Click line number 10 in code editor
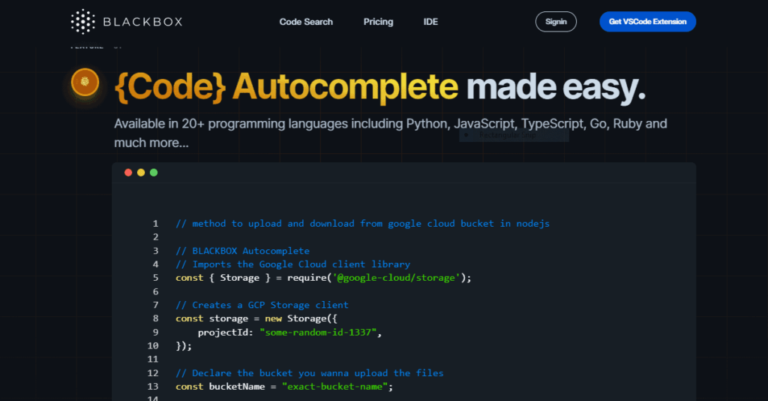The width and height of the screenshot is (768, 401). click(153, 346)
